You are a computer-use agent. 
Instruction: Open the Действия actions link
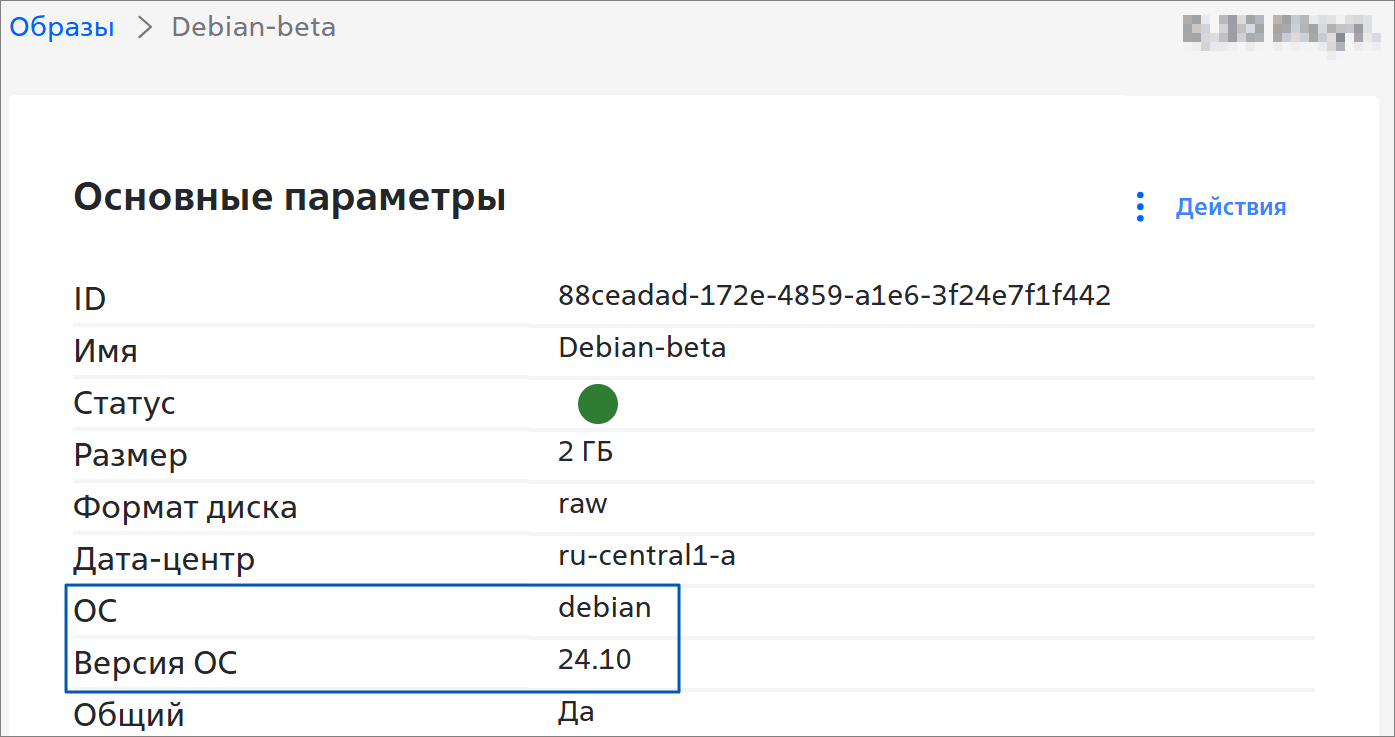tap(1230, 207)
